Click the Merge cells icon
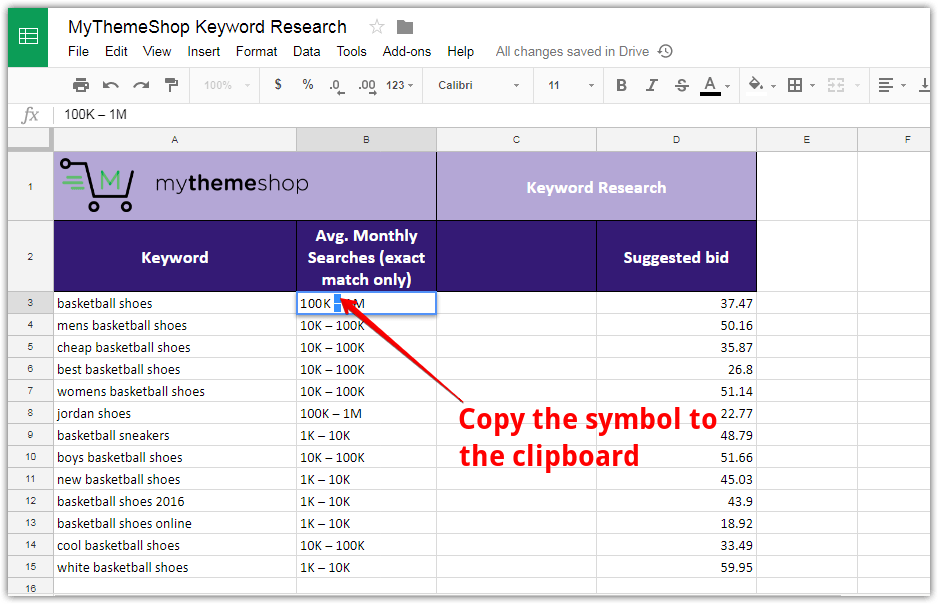The height and width of the screenshot is (604, 938). point(836,86)
